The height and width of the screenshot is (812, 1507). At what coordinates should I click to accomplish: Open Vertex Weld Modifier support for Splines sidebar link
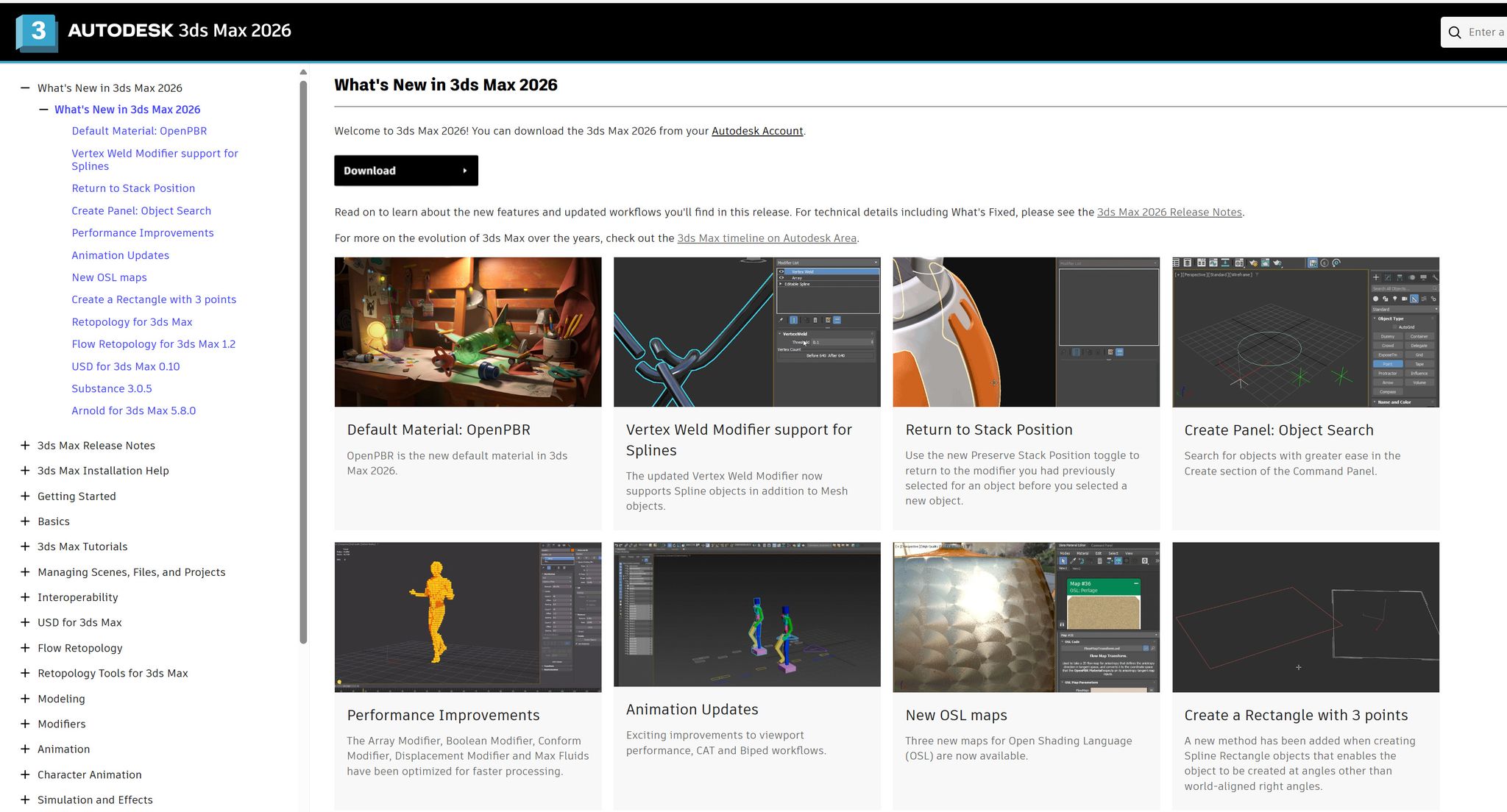coord(155,160)
